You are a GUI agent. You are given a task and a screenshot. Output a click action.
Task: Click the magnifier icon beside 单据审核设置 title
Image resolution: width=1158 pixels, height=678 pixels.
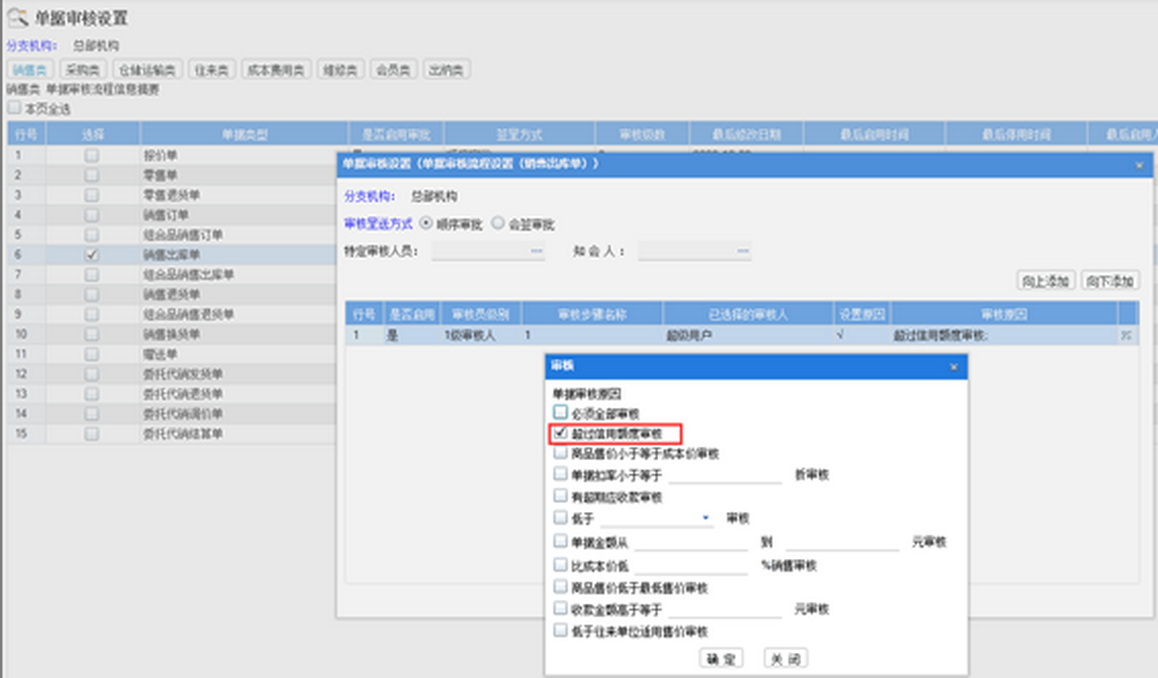click(17, 18)
